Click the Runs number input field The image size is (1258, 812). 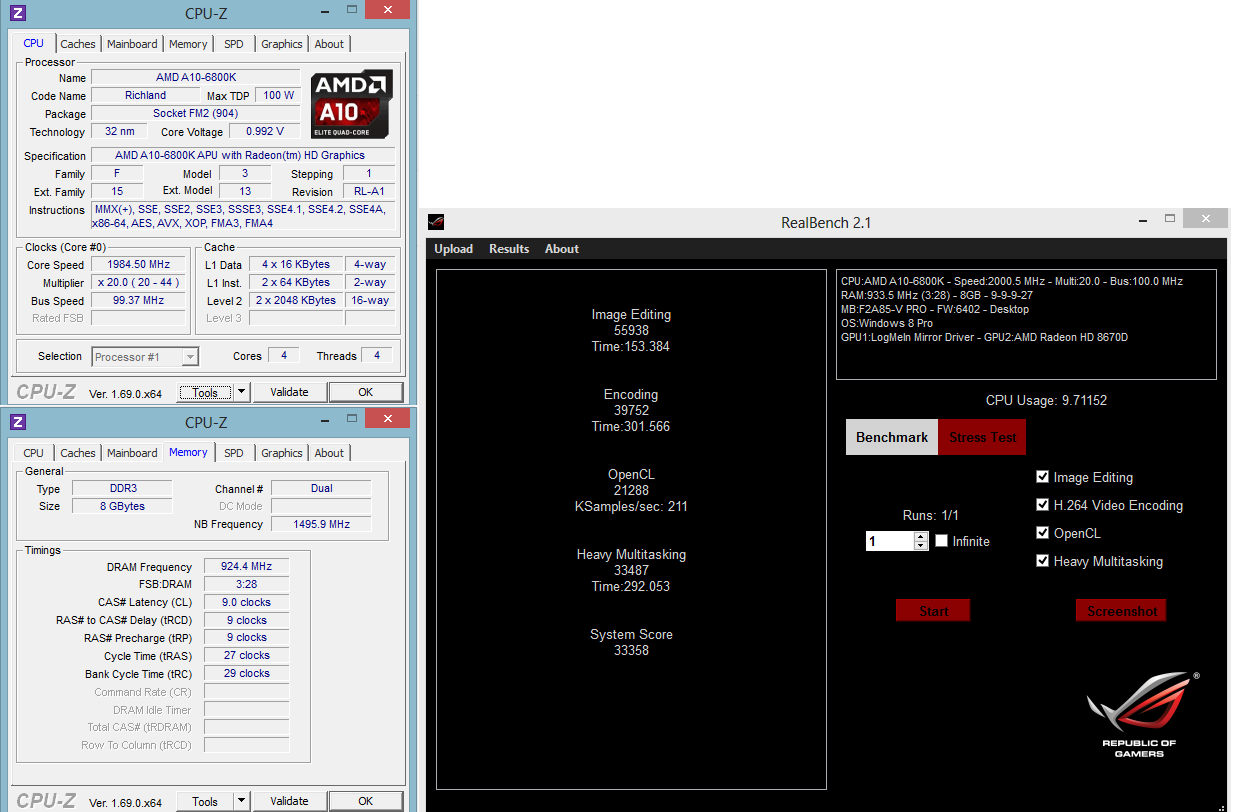pyautogui.click(x=890, y=541)
